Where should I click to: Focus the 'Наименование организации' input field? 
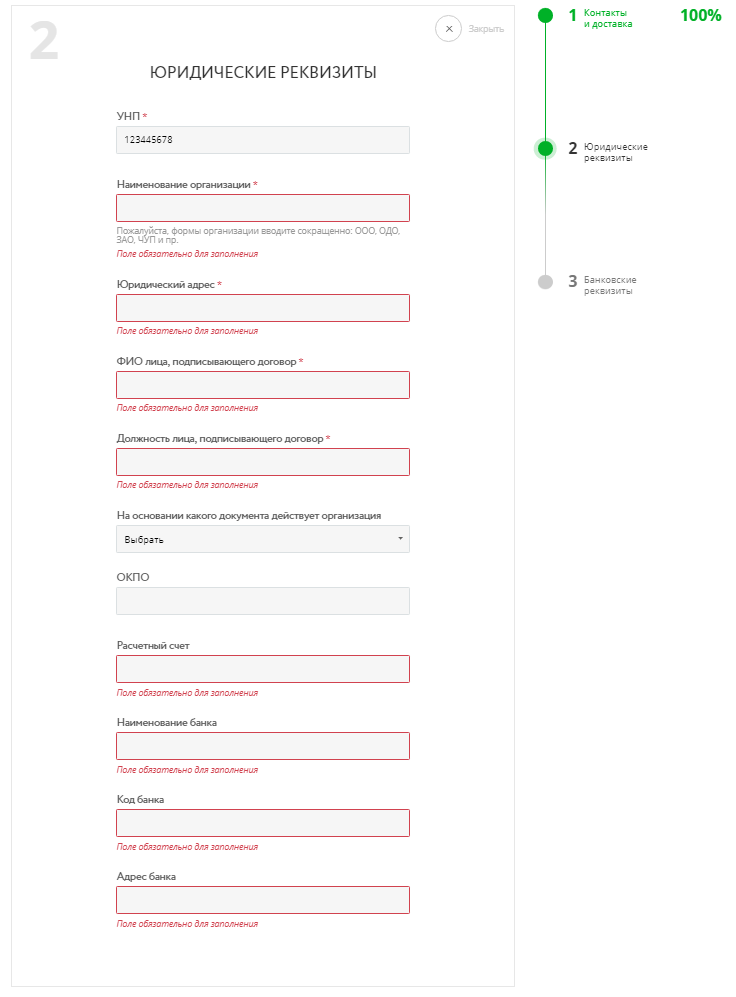click(263, 208)
